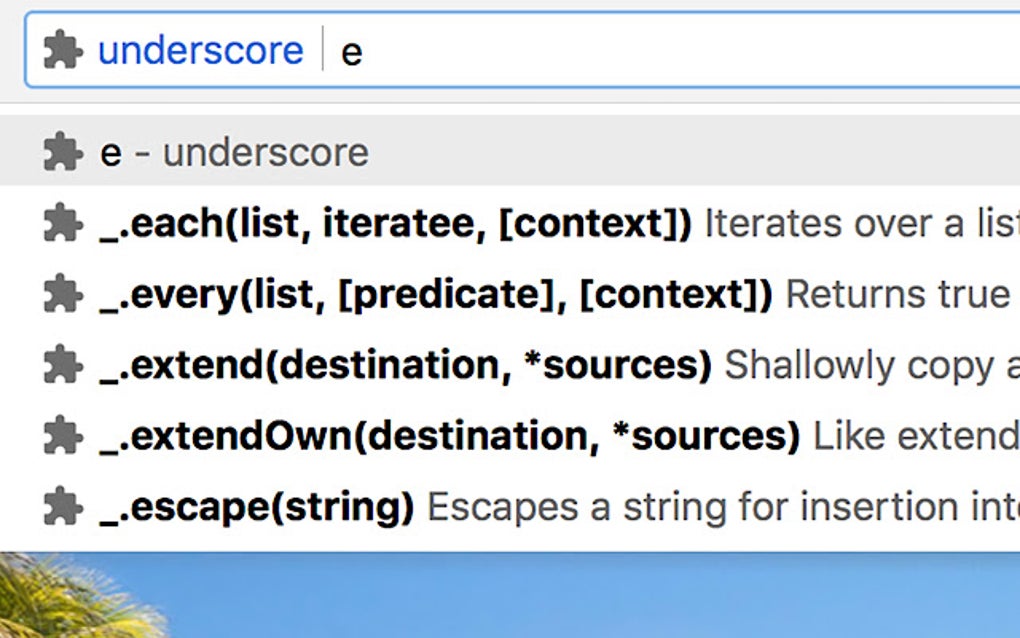Click the underscore keyword label
This screenshot has width=1020, height=638.
(198, 50)
